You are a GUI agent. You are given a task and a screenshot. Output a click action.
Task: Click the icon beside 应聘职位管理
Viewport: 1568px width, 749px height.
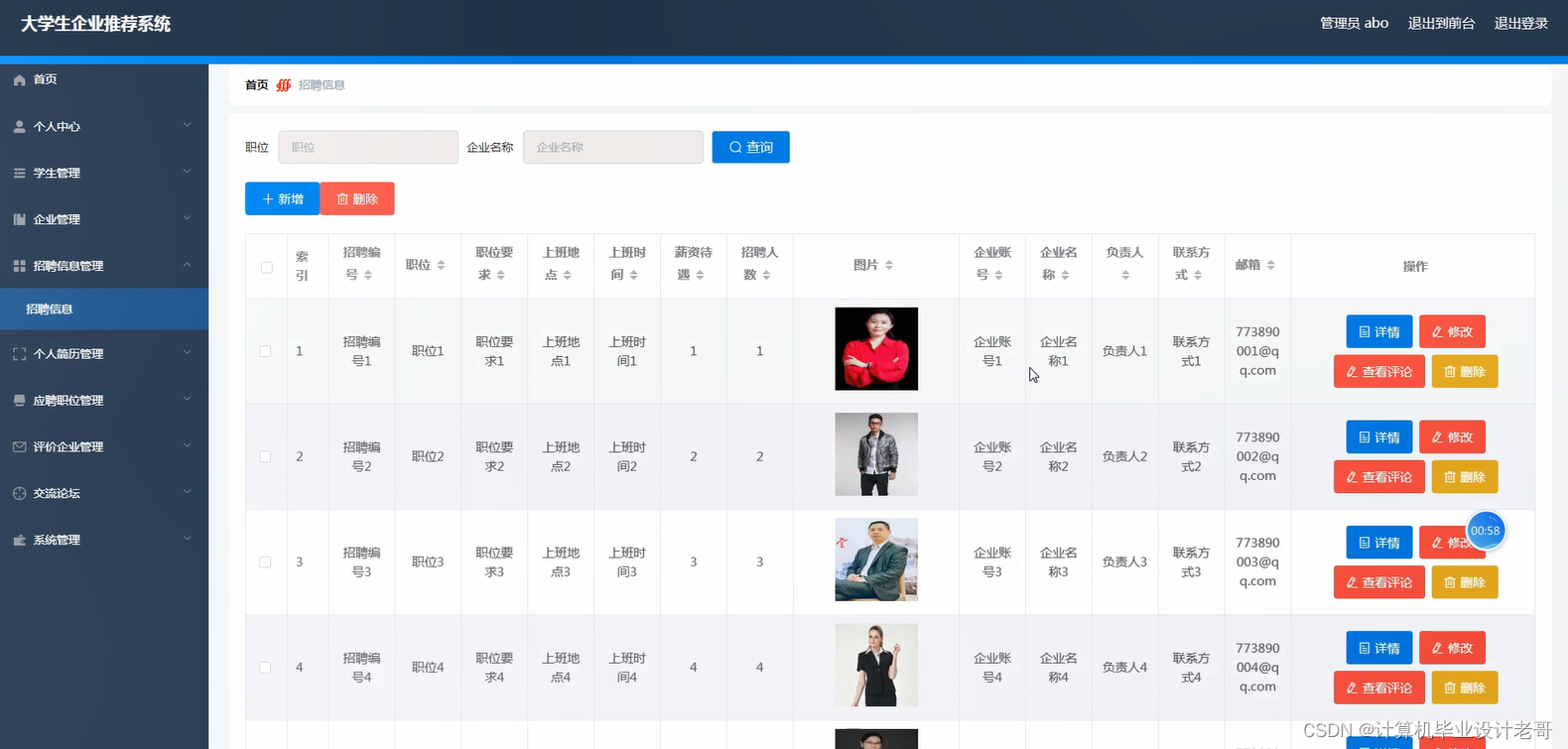tap(19, 401)
